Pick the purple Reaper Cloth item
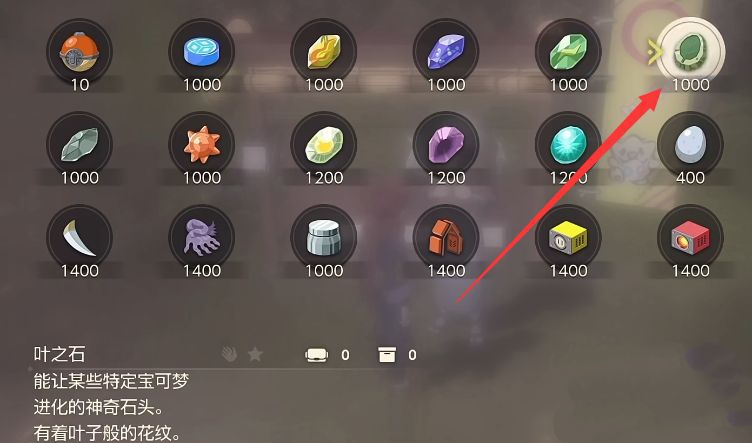 coord(202,238)
